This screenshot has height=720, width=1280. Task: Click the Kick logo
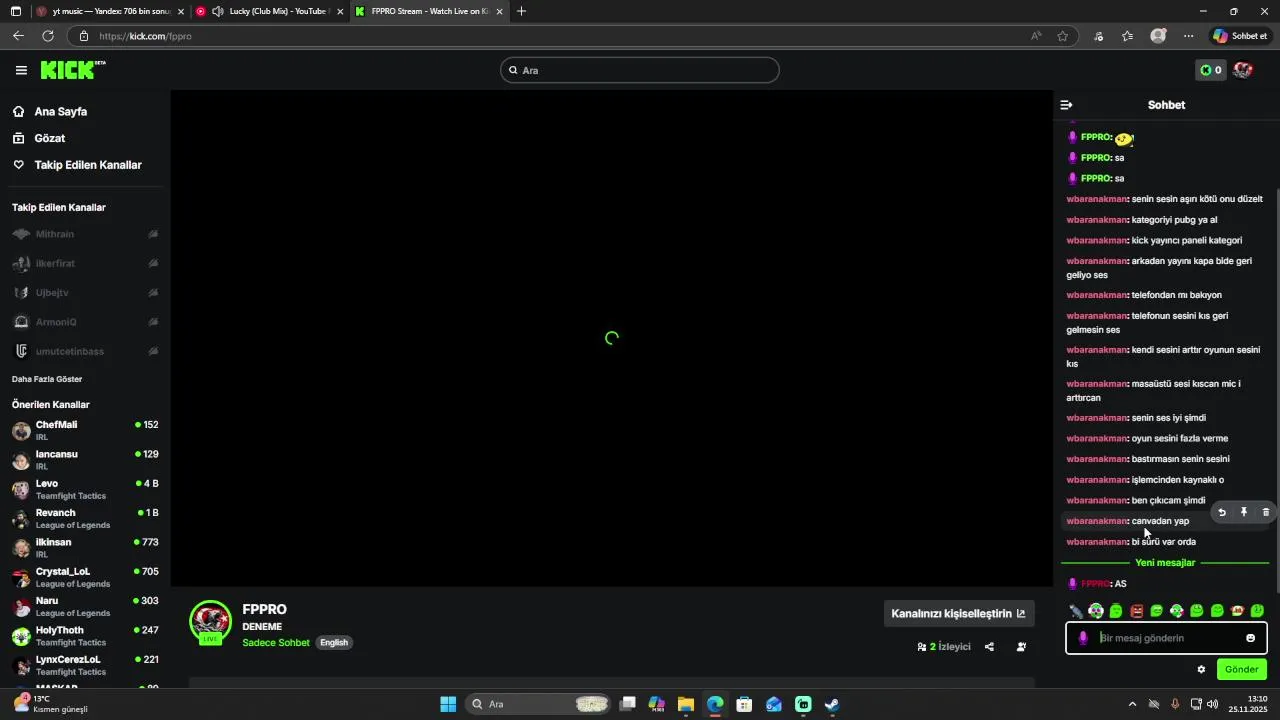72,70
